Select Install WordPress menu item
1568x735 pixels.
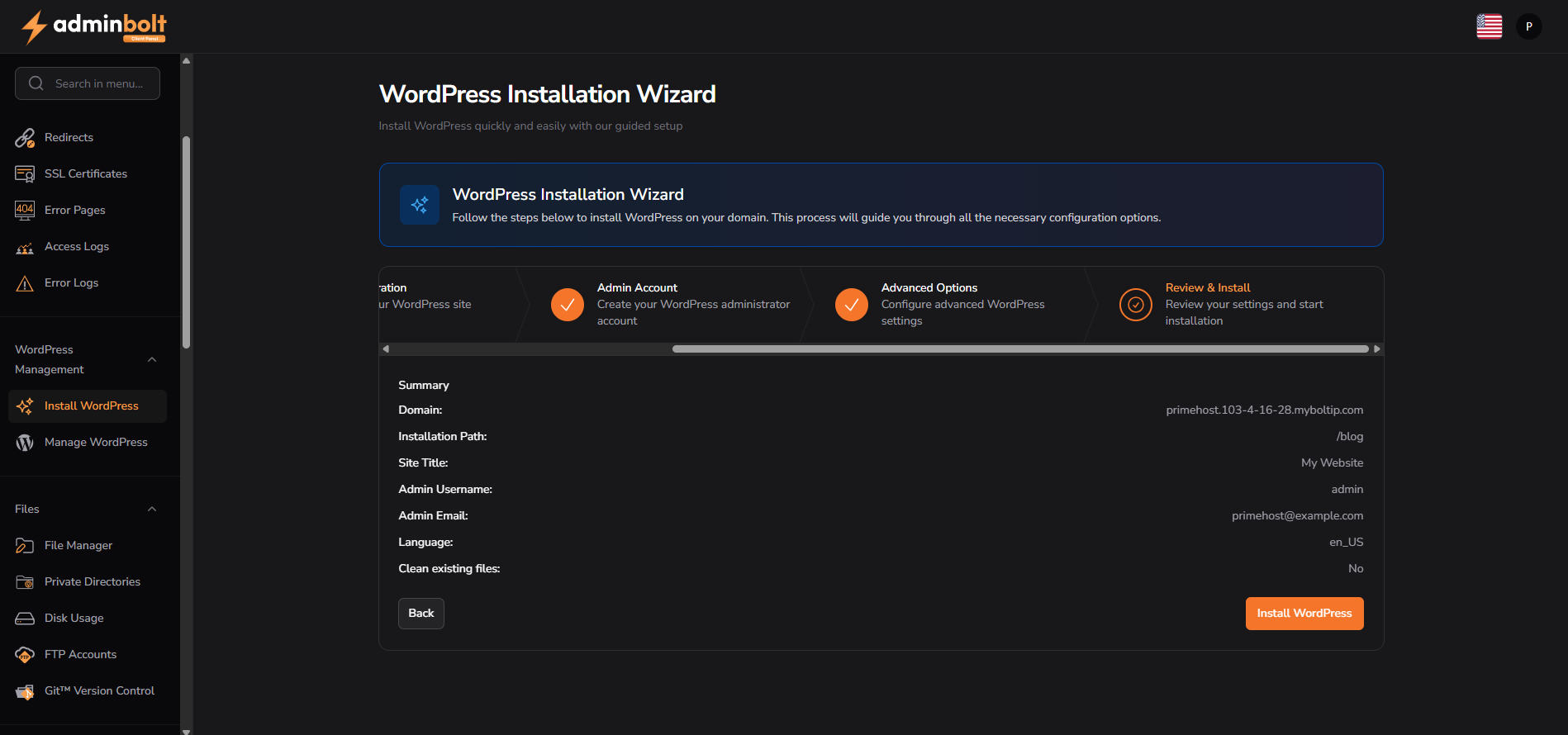(88, 406)
